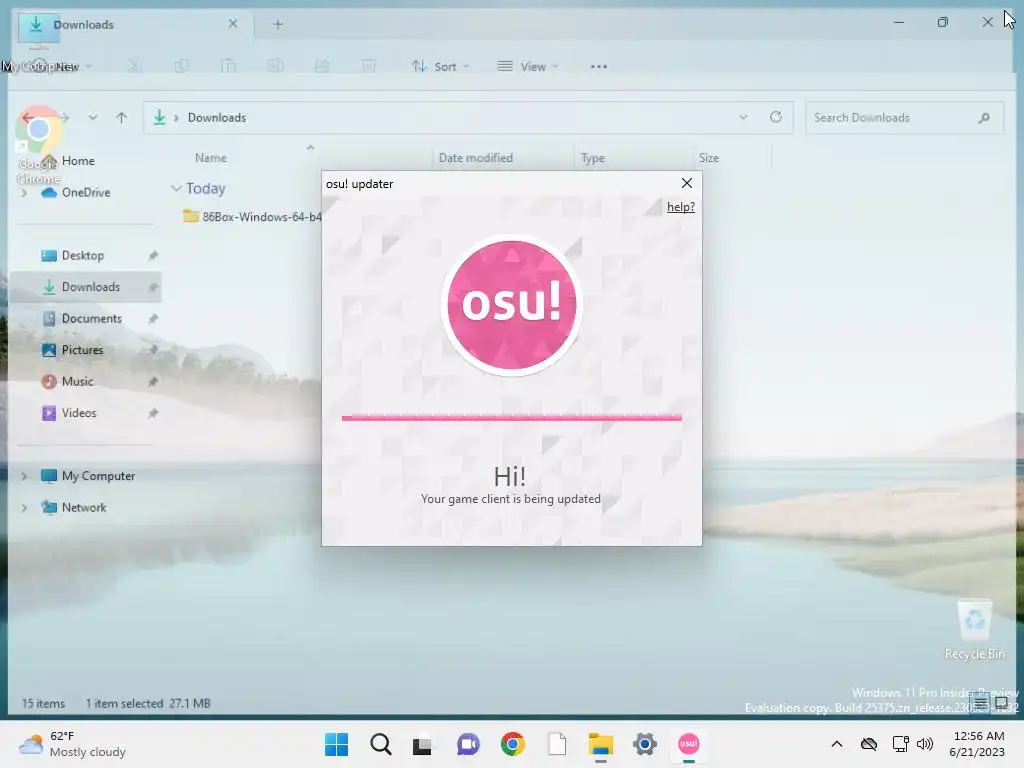Viewport: 1024px width, 768px height.
Task: Sort by Date modified column header
Action: [x=475, y=158]
